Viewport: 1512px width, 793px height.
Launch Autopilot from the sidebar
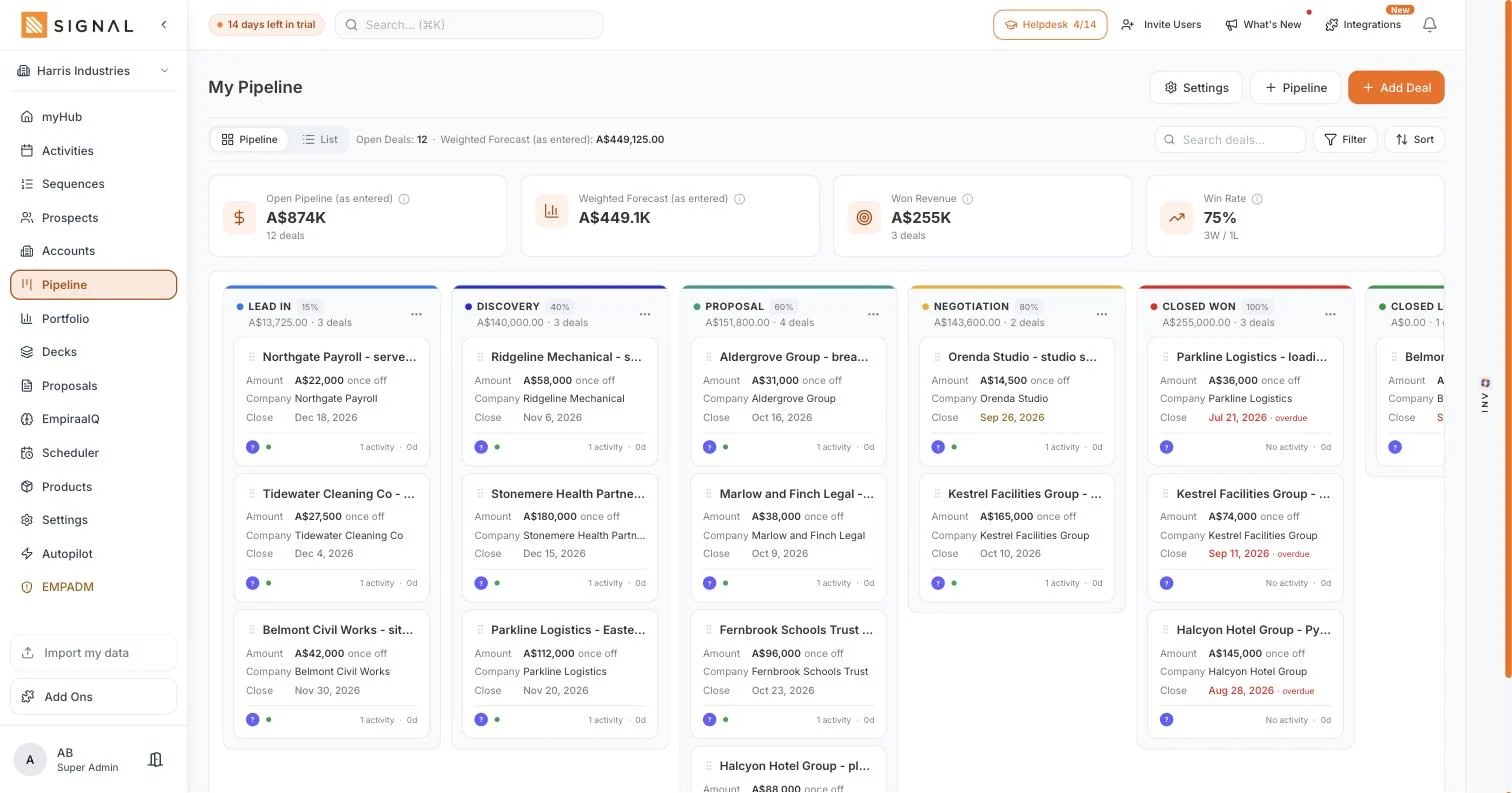(94, 554)
